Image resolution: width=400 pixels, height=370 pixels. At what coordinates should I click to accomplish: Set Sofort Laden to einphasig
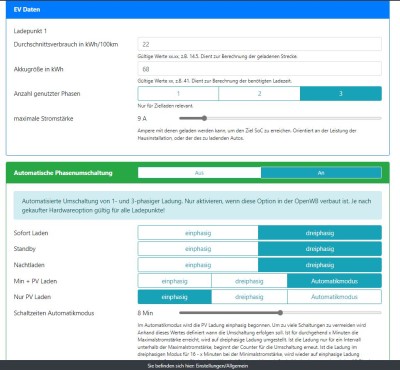(198, 233)
